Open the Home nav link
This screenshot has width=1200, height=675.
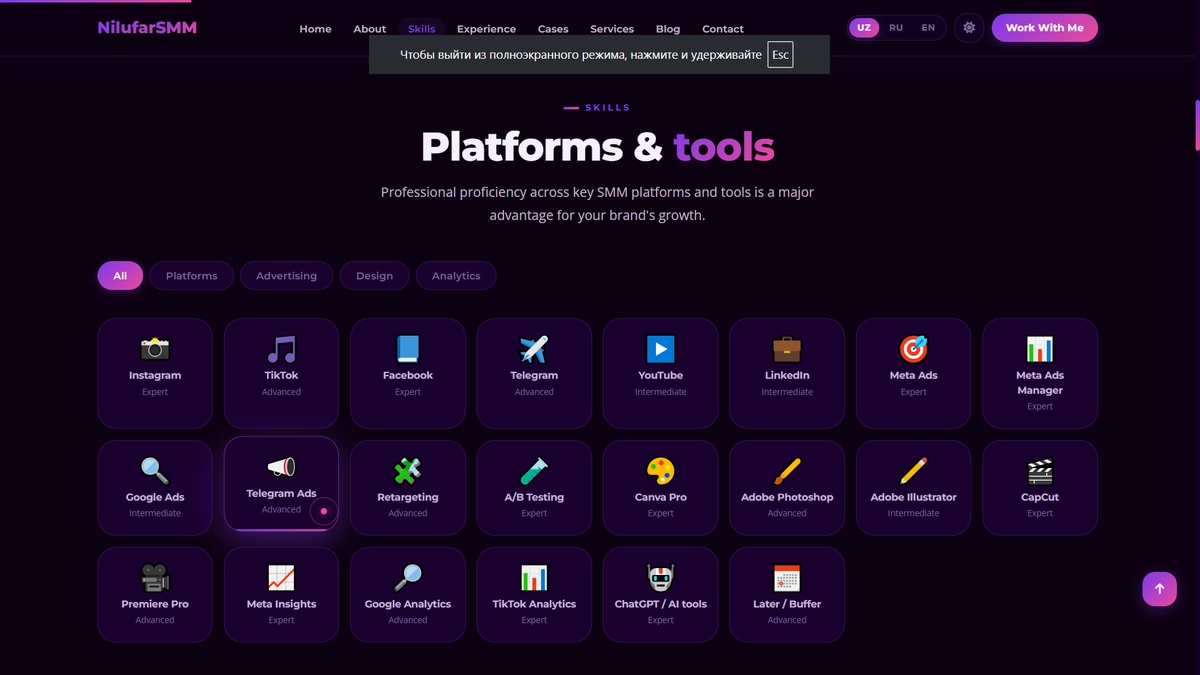tap(315, 29)
